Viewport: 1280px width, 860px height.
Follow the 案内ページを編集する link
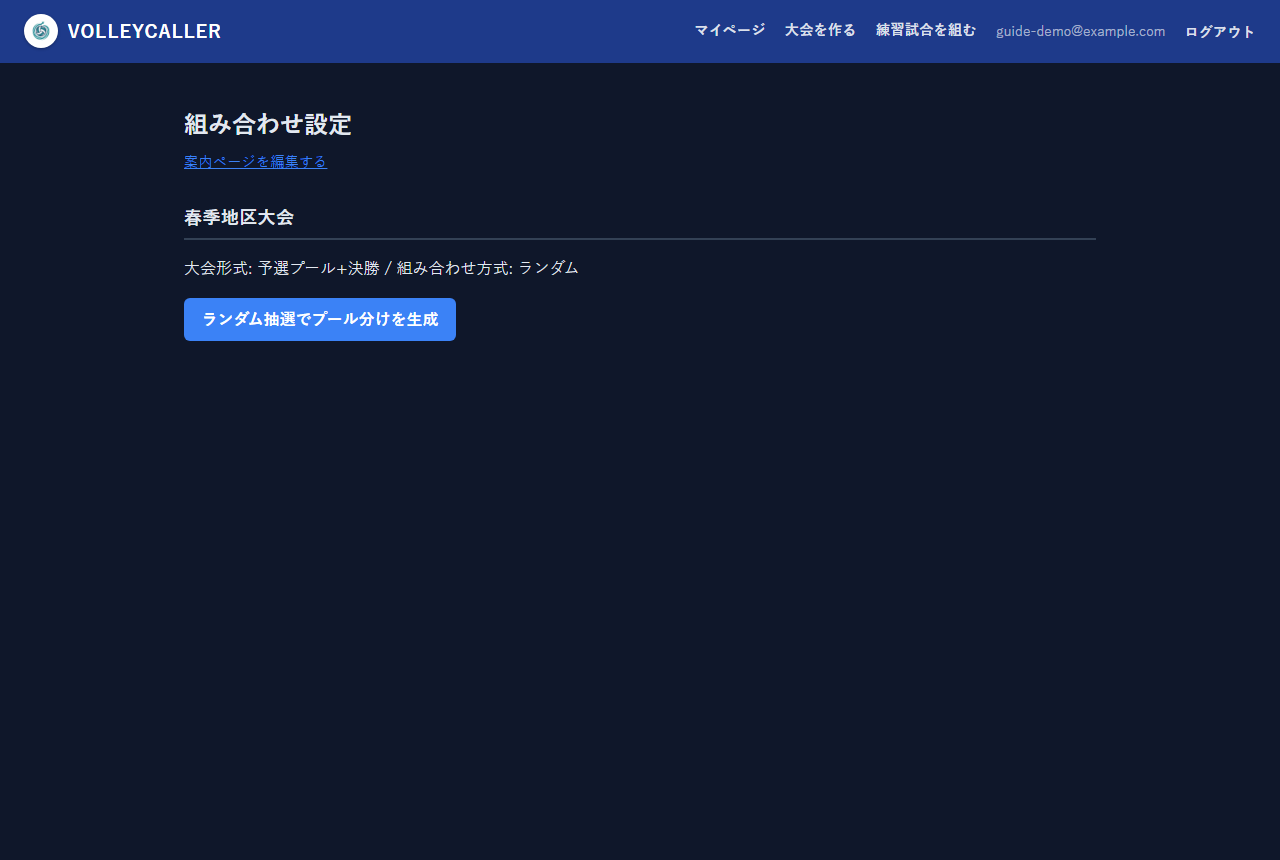[x=255, y=161]
